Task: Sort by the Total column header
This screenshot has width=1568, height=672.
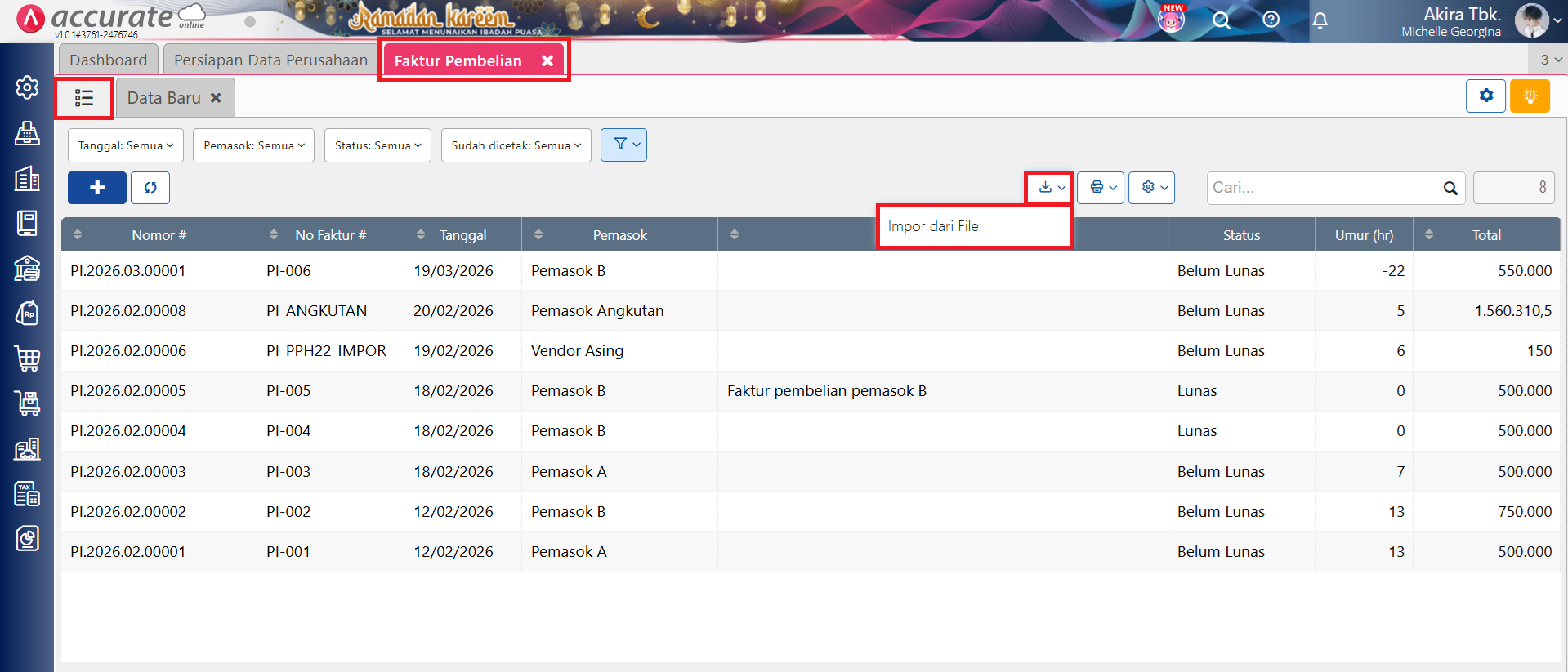Action: [x=1485, y=235]
